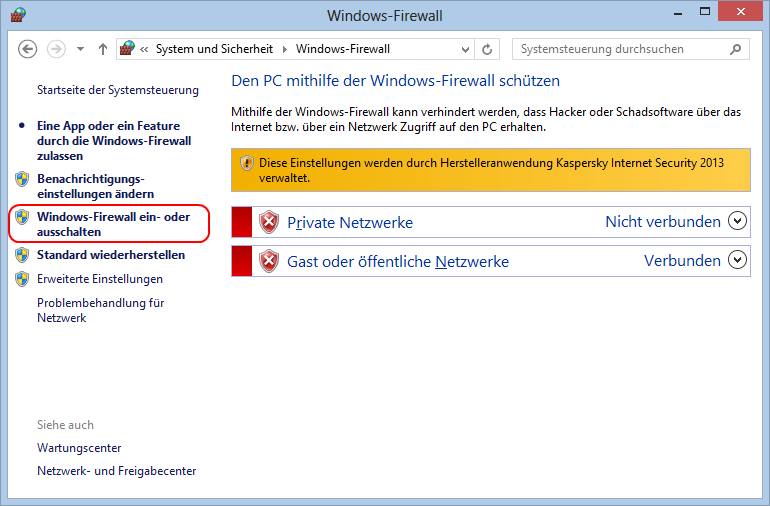This screenshot has height=506, width=770.
Task: Click the search magnifier icon
Action: pos(735,49)
